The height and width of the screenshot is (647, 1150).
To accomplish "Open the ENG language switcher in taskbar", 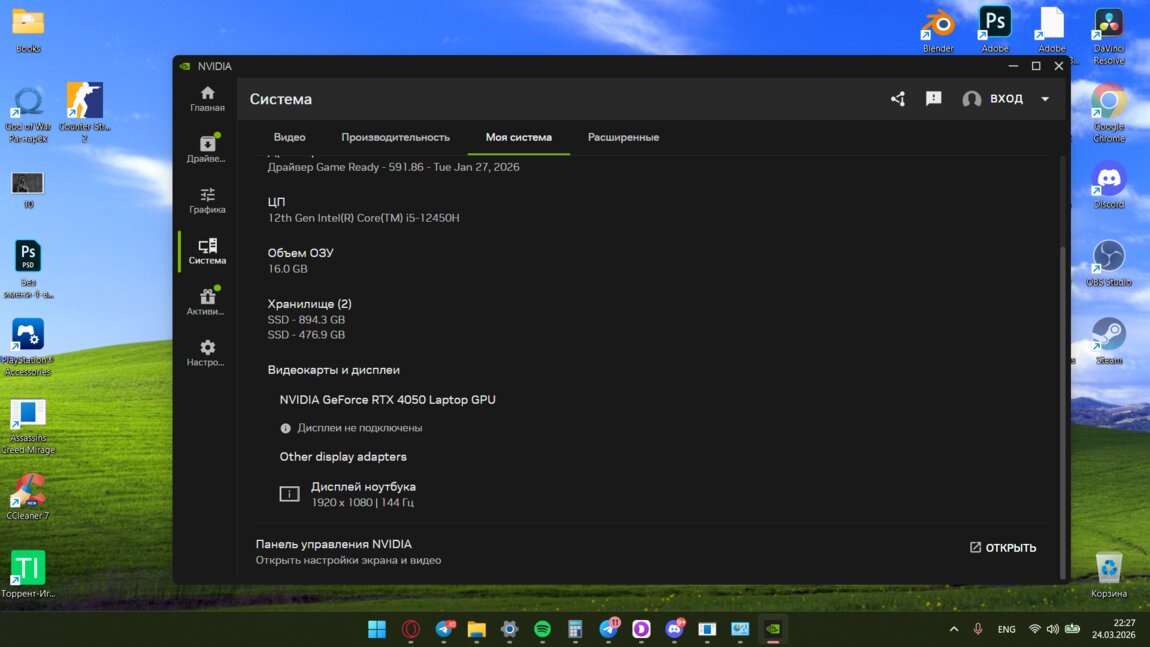I will point(1006,629).
